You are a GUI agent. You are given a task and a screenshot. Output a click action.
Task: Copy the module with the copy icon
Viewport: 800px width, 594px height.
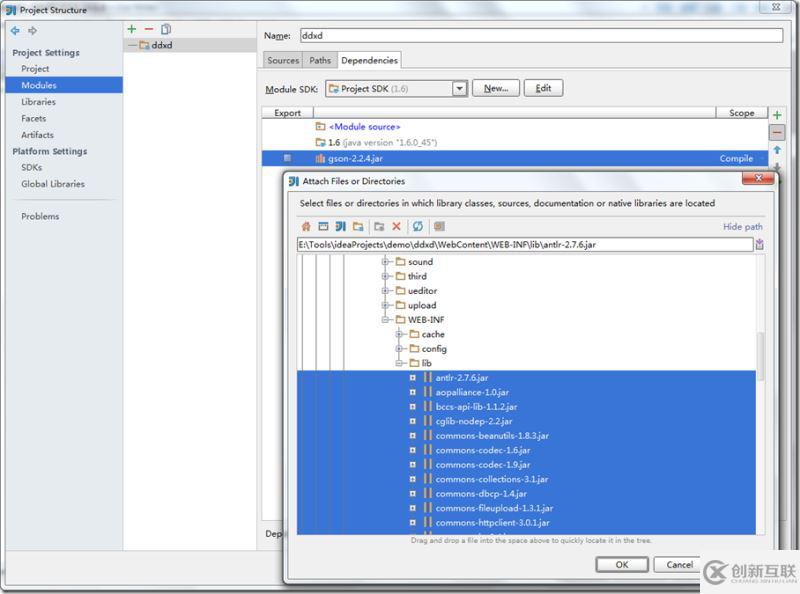pyautogui.click(x=166, y=29)
